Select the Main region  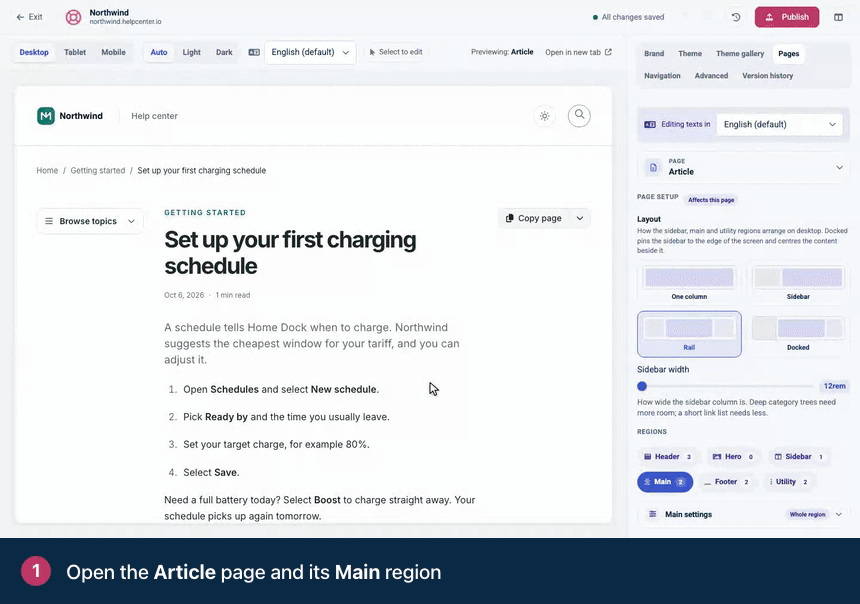click(x=665, y=482)
